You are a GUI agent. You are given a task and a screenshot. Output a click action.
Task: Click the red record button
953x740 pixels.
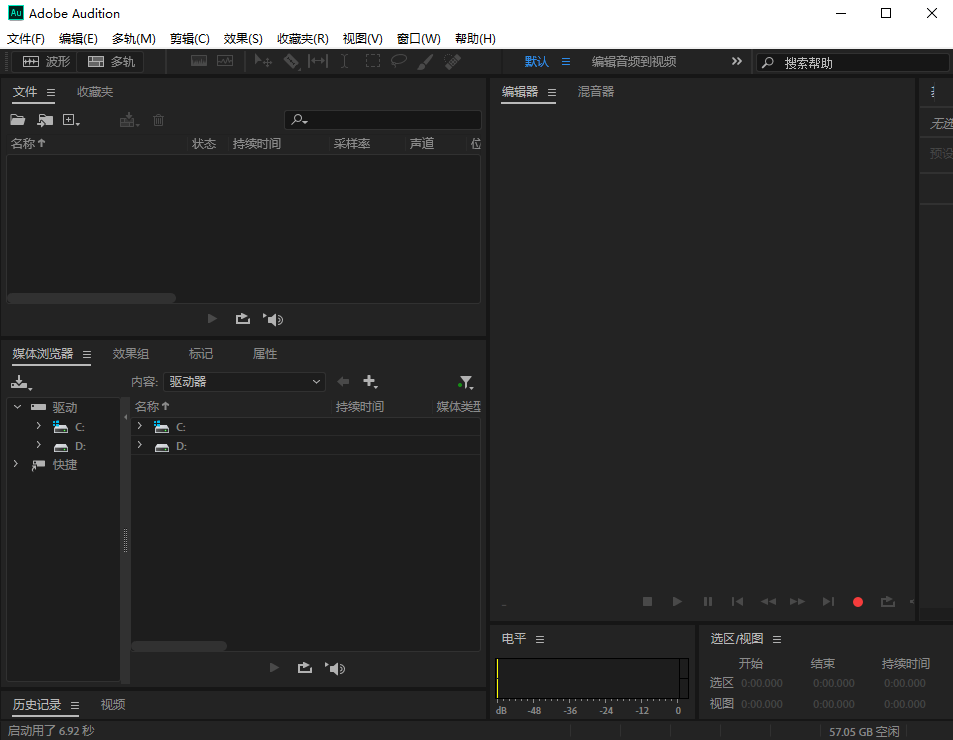click(857, 601)
